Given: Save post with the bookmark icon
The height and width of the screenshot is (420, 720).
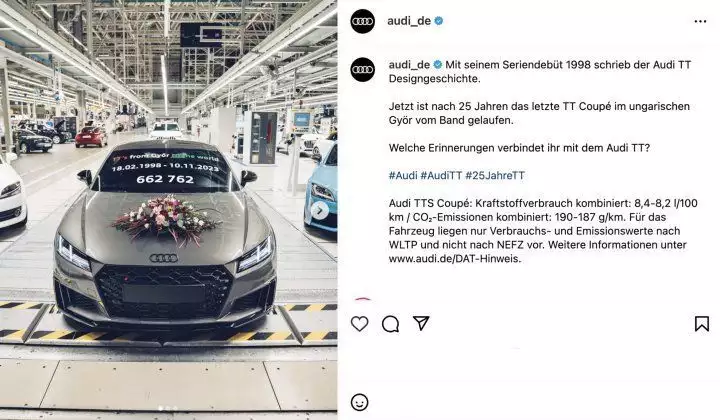Looking at the screenshot, I should (x=702, y=324).
